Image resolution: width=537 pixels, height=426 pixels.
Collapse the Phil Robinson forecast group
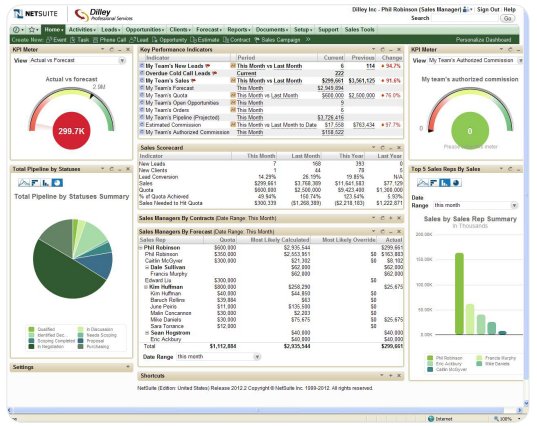pyautogui.click(x=140, y=248)
